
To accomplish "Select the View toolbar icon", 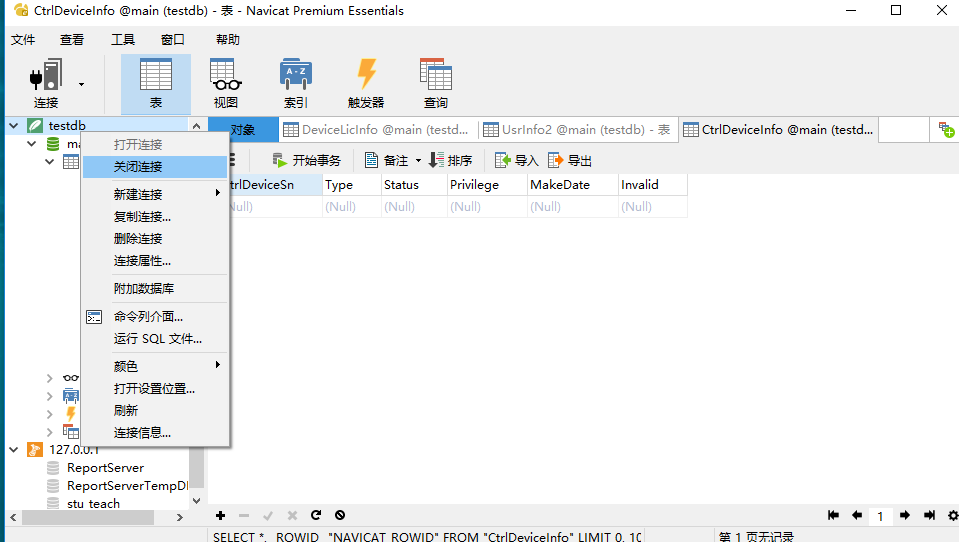I will (226, 84).
